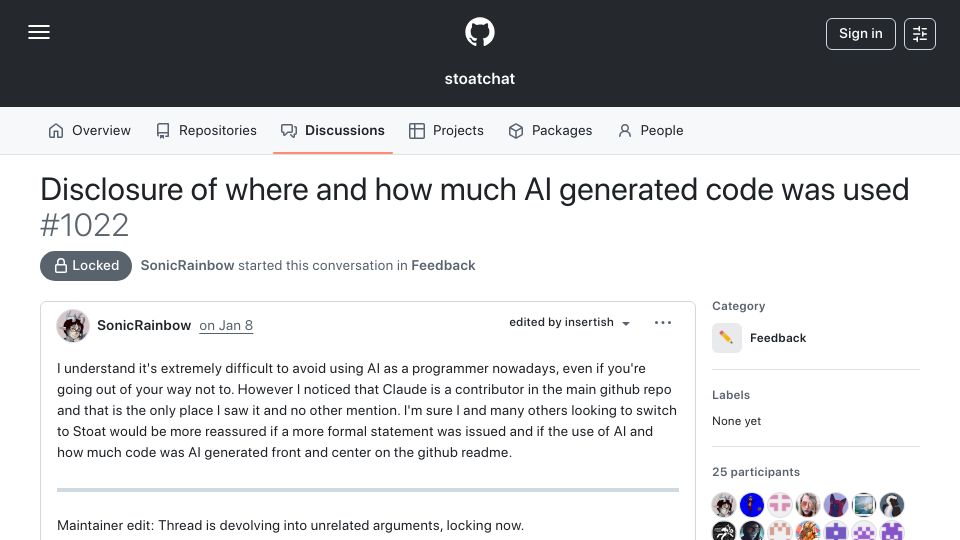
Task: Open the post's three-dot options menu
Action: tap(662, 323)
